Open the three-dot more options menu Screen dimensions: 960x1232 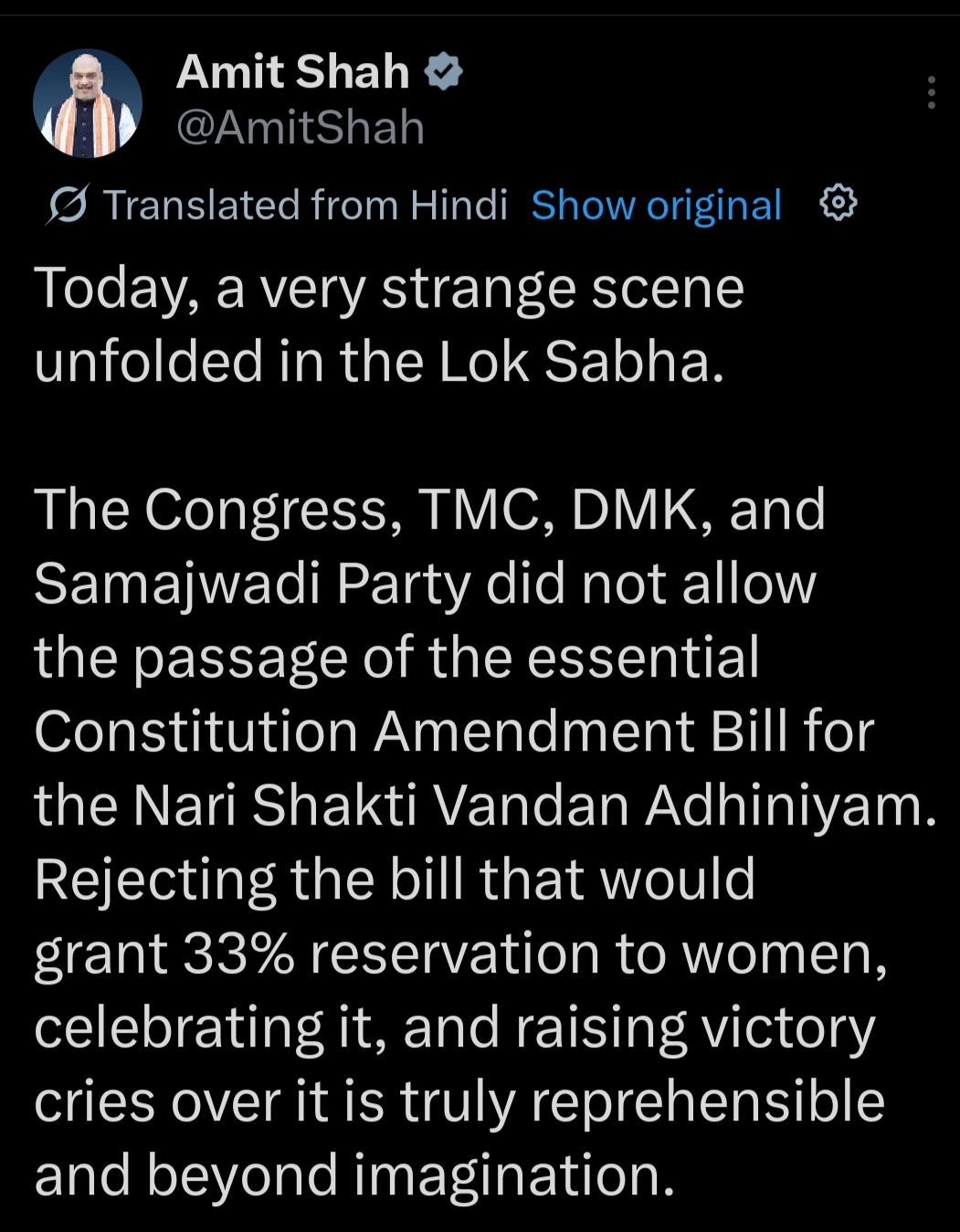click(931, 93)
